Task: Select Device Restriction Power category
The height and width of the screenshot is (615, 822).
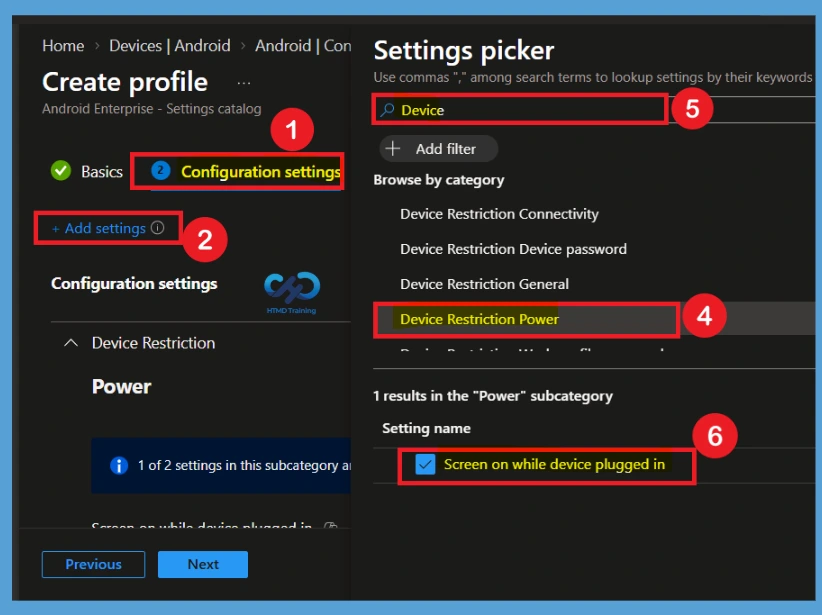Action: pos(479,319)
